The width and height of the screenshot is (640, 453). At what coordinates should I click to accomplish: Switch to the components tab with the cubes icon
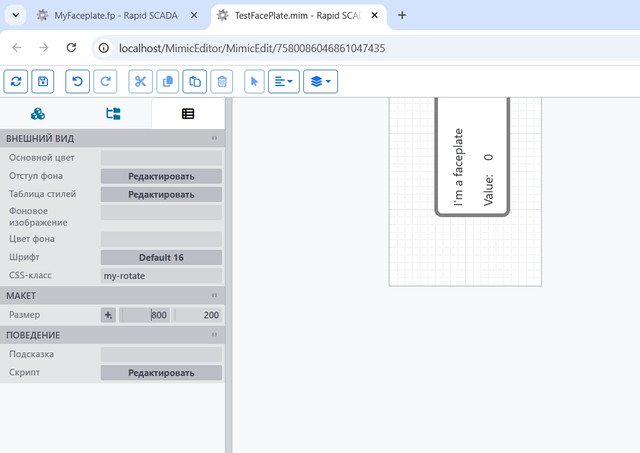tap(38, 114)
